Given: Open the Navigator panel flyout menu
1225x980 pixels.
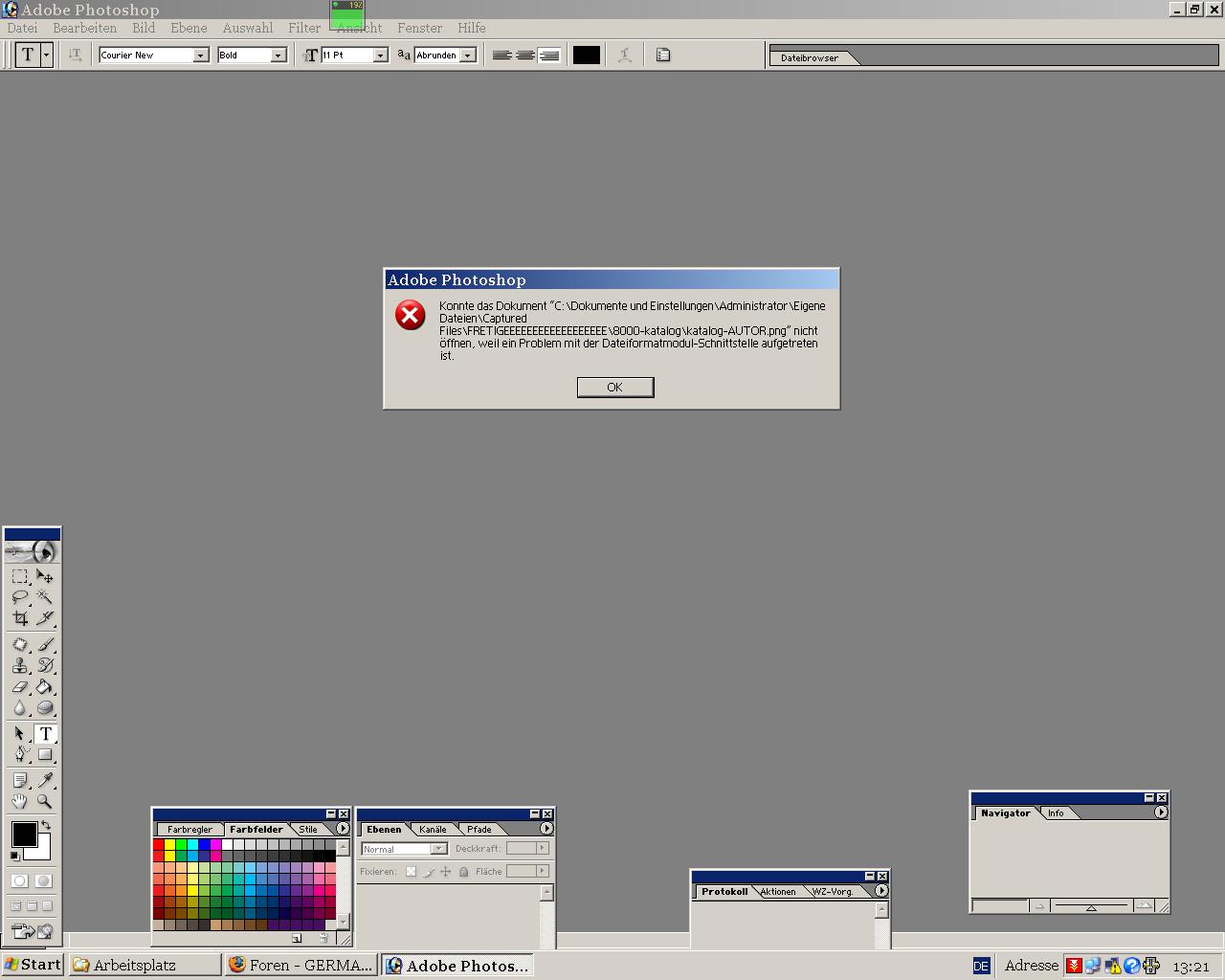Looking at the screenshot, I should pos(1161,813).
